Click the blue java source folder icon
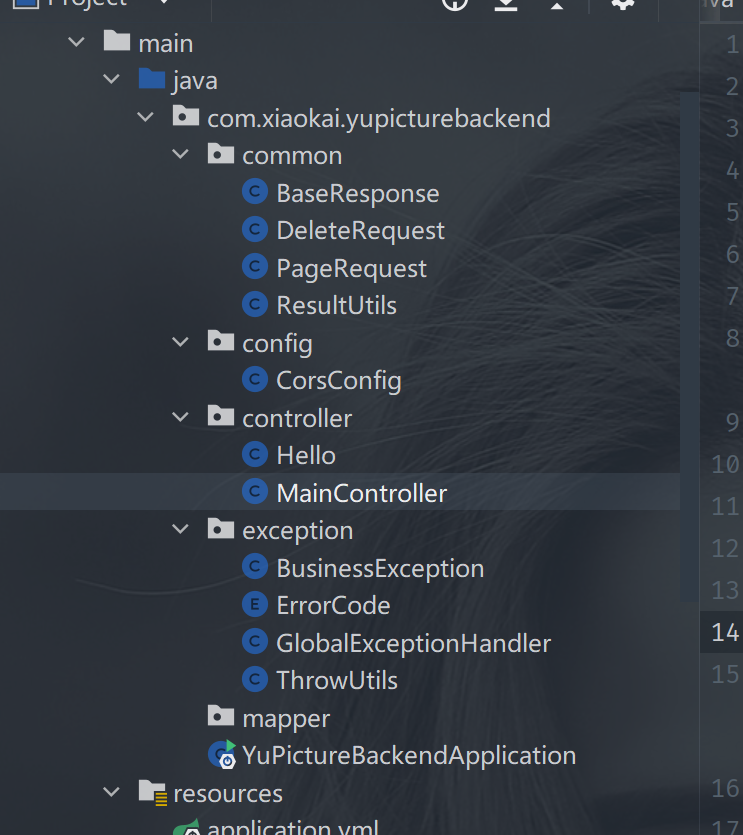The image size is (743, 835). pyautogui.click(x=151, y=80)
